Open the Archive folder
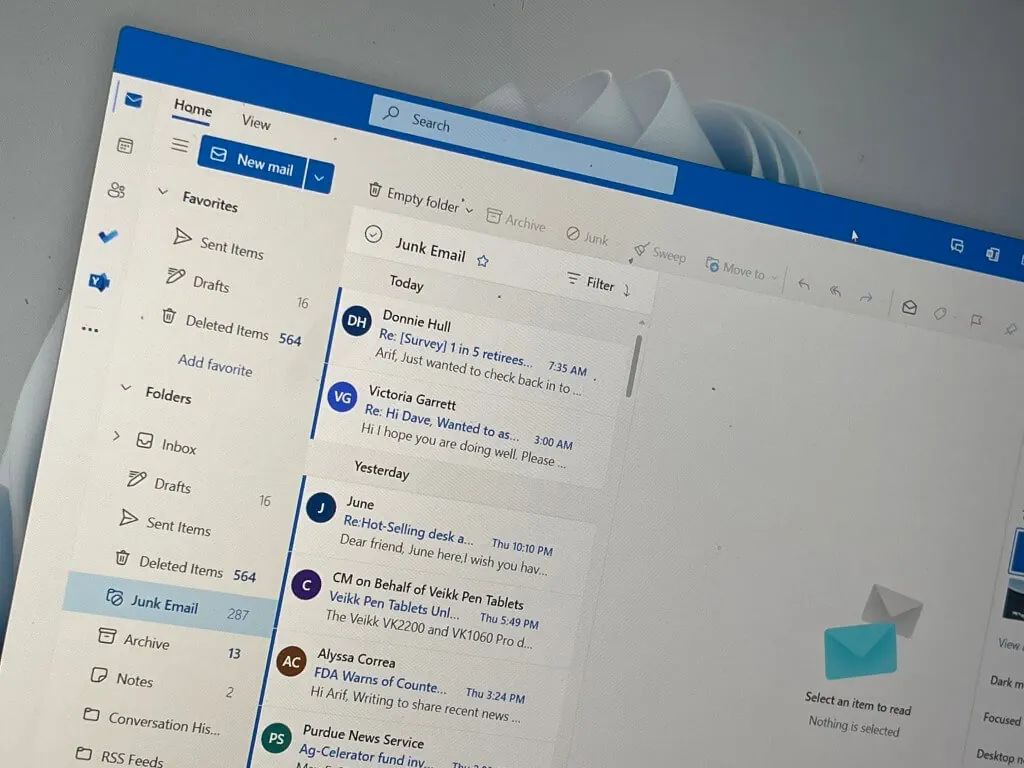This screenshot has height=768, width=1024. pyautogui.click(x=134, y=639)
